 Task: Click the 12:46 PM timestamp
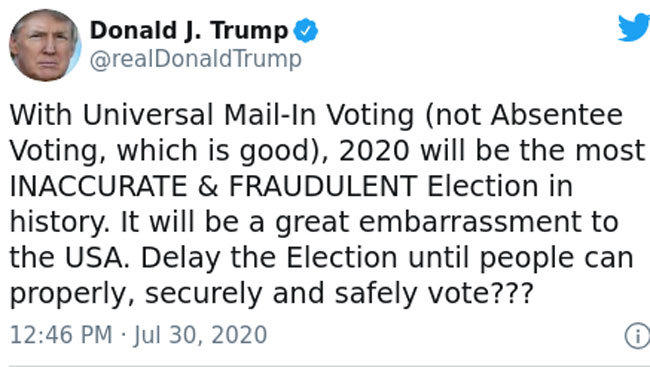[x=61, y=335]
